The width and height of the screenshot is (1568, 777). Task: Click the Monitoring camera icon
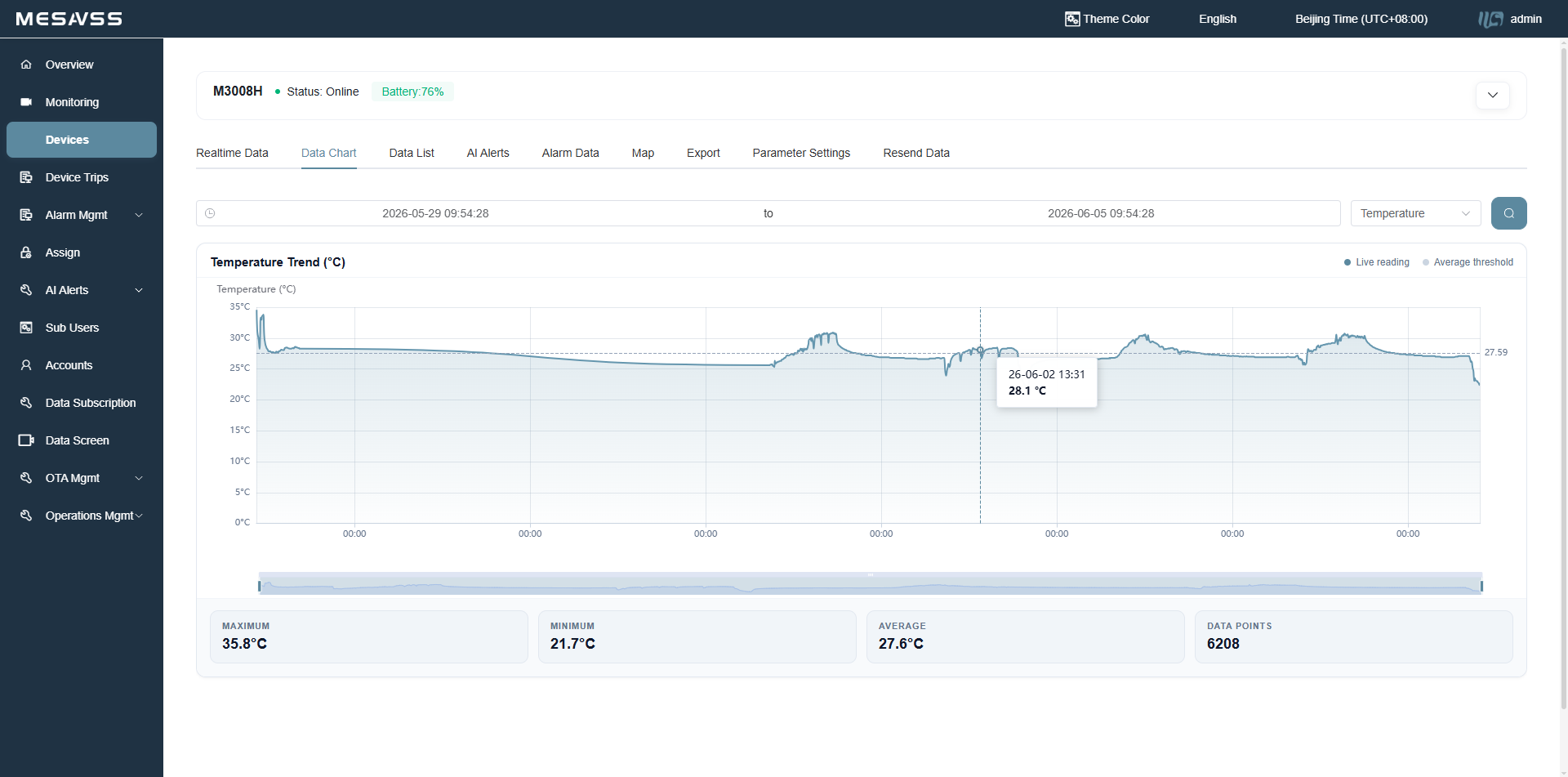click(26, 102)
